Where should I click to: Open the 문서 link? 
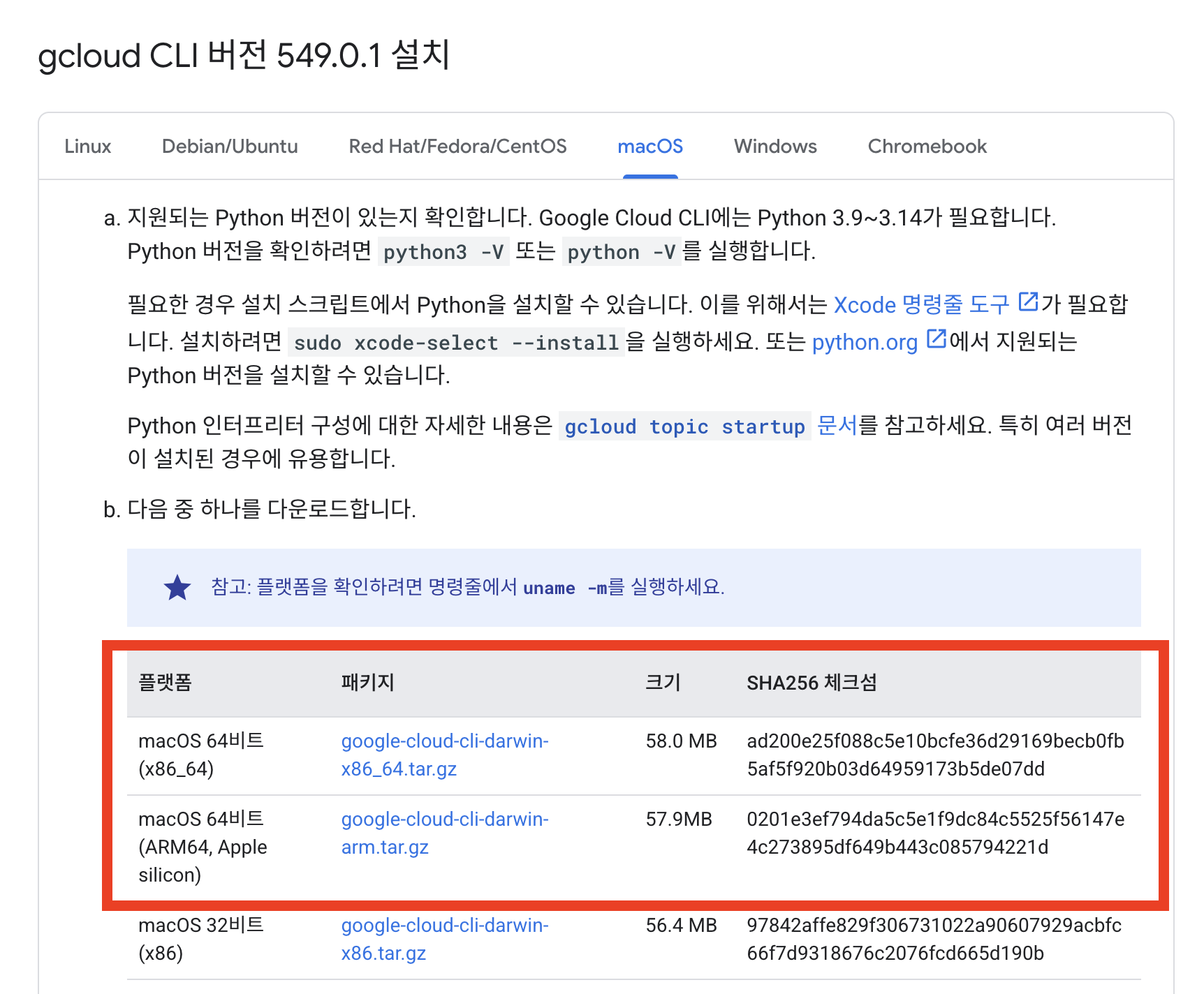pos(837,425)
